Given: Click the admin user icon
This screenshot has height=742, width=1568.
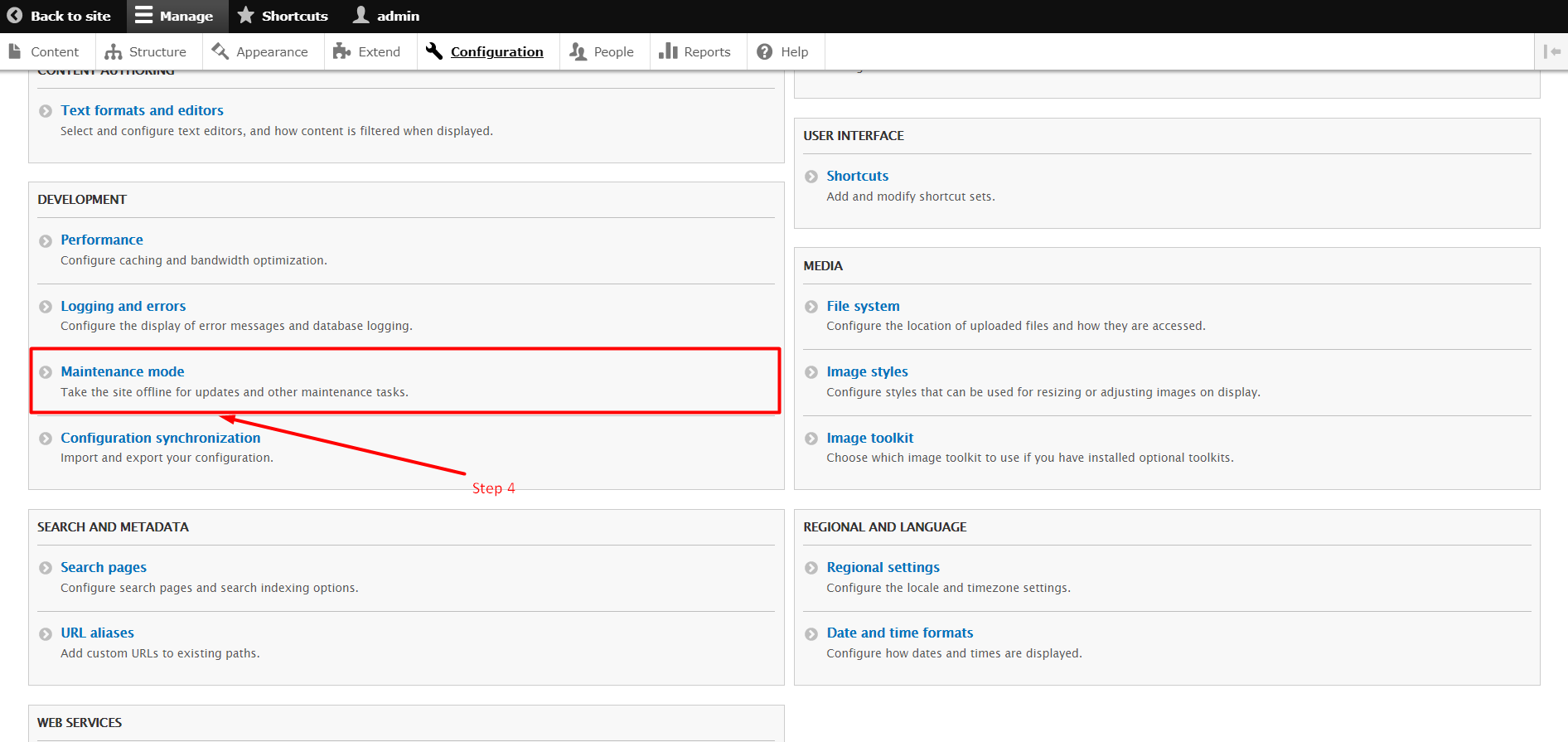Looking at the screenshot, I should pyautogui.click(x=361, y=16).
